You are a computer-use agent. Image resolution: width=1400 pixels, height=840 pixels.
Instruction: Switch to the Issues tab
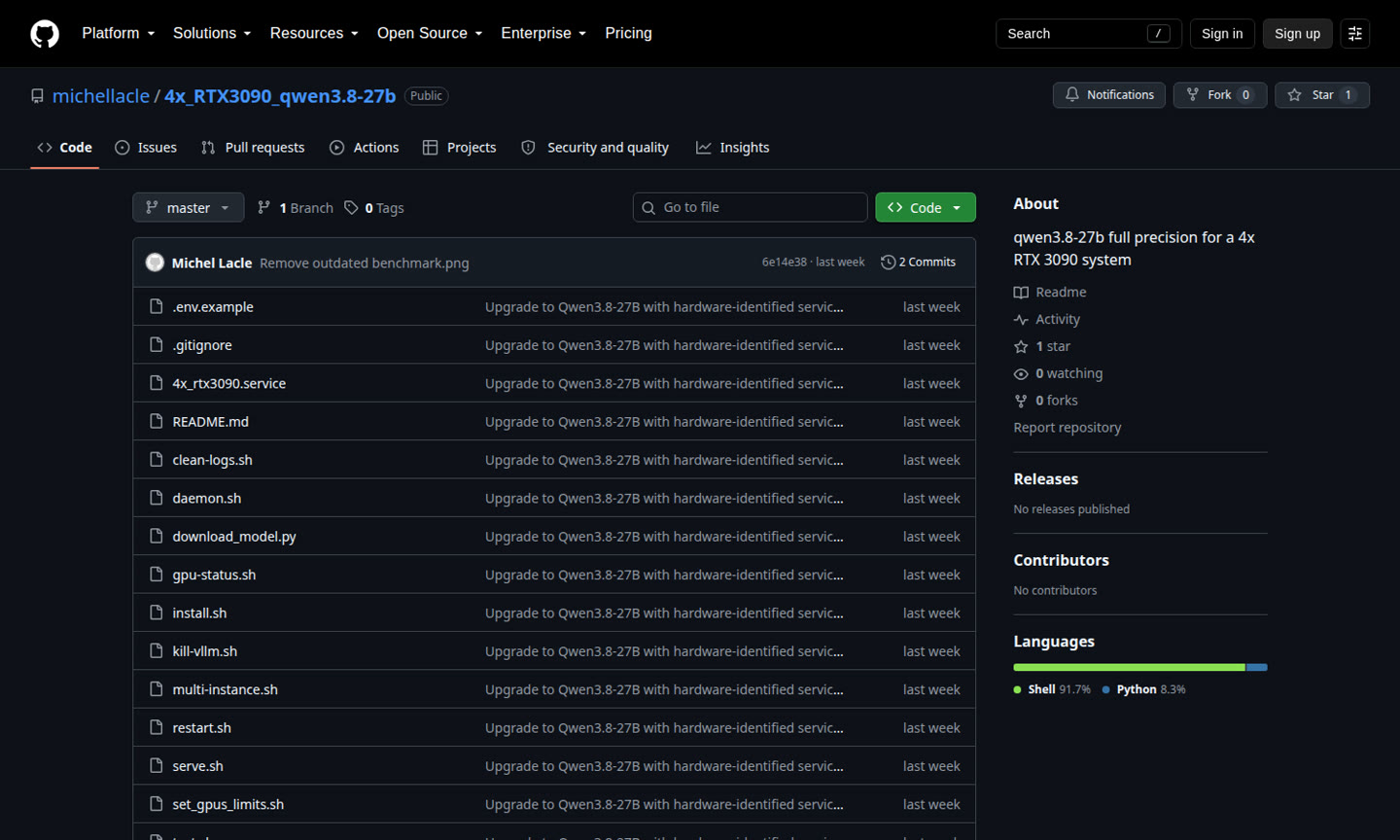(x=146, y=148)
